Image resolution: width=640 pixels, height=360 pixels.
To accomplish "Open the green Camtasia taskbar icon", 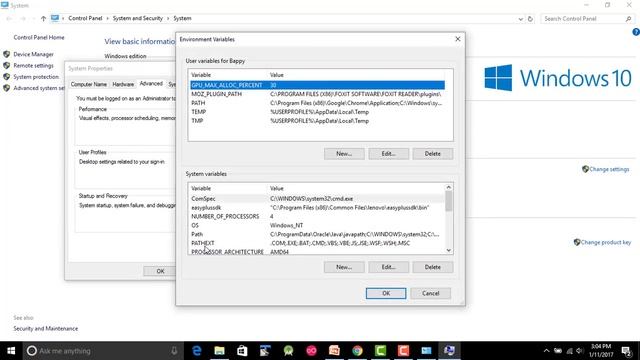I will coord(380,351).
